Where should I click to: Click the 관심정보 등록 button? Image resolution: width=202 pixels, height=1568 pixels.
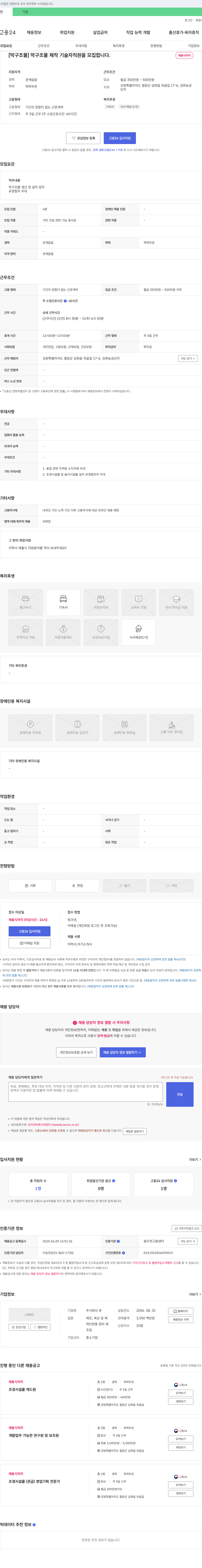coord(83,138)
